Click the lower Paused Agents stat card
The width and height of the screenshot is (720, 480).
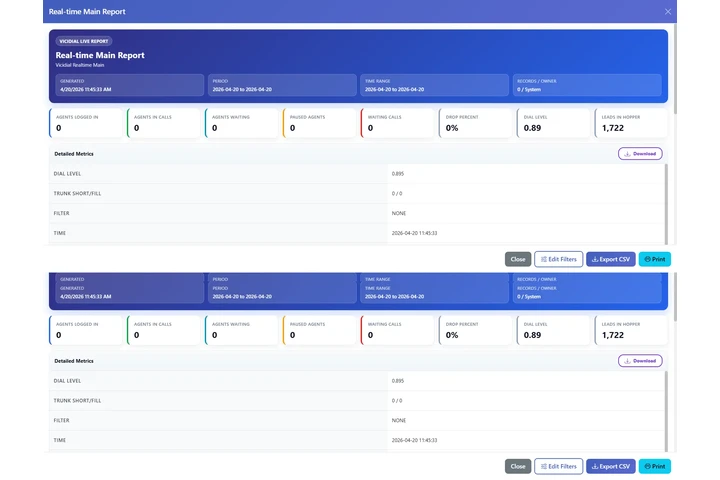pyautogui.click(x=320, y=330)
